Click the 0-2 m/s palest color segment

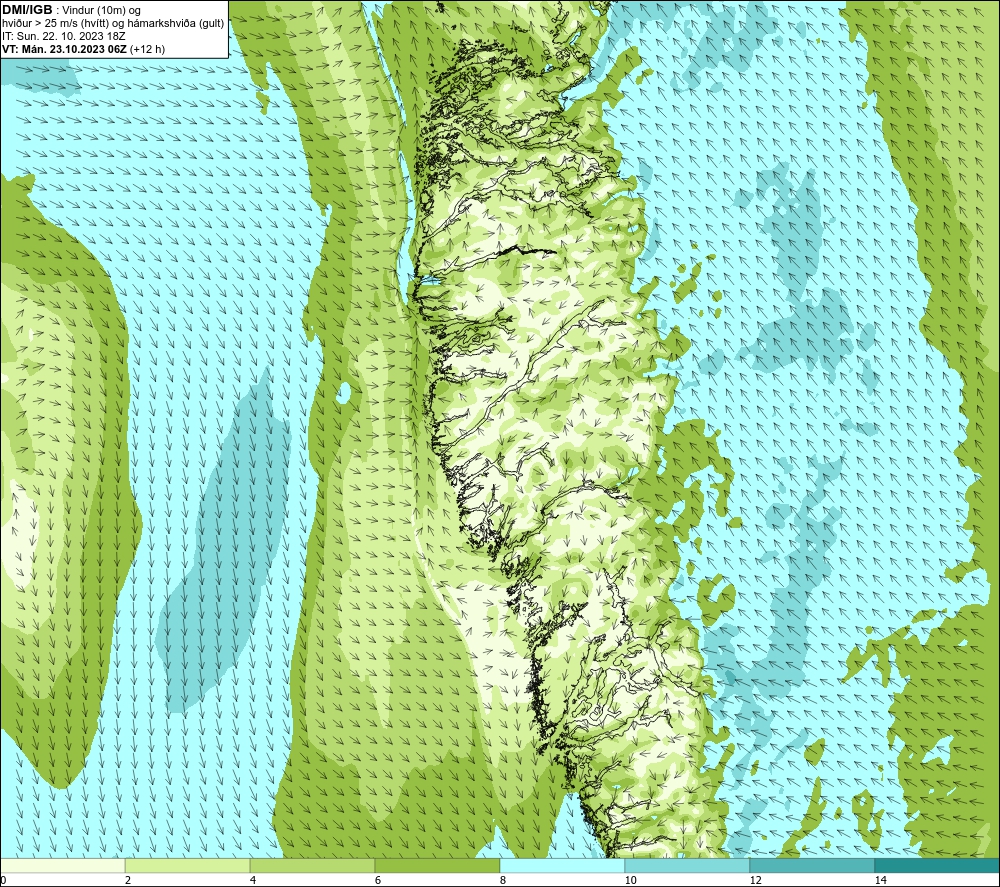point(62,865)
